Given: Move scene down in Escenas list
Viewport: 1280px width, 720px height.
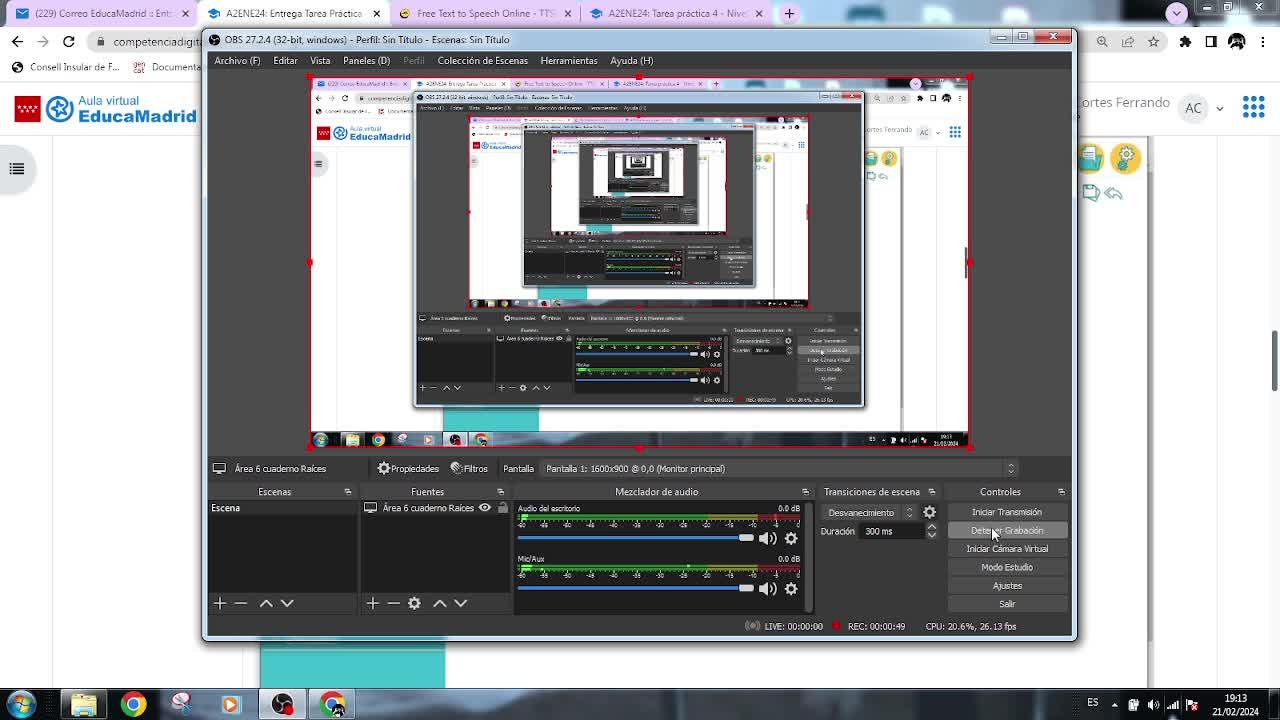Looking at the screenshot, I should click(x=287, y=603).
